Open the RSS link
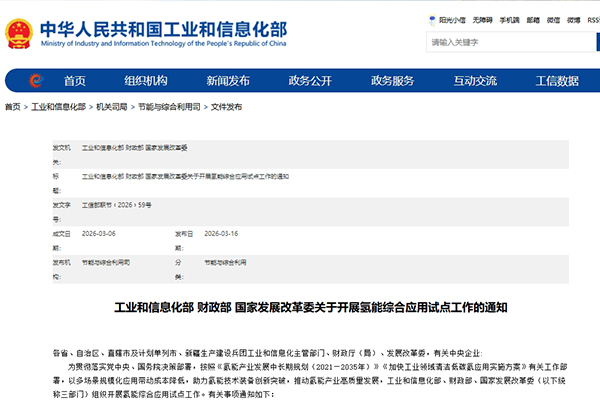The height and width of the screenshot is (400, 600). (593, 20)
